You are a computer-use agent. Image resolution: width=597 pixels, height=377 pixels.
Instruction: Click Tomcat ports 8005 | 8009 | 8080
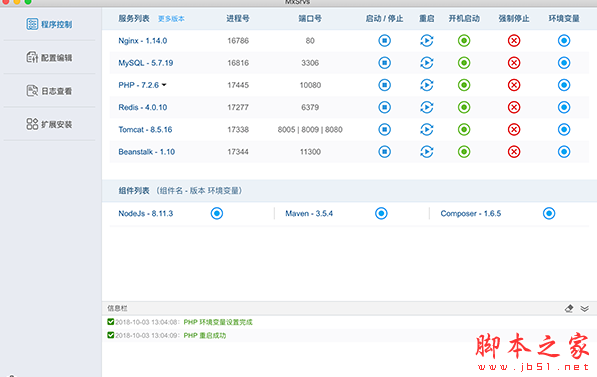pos(310,129)
